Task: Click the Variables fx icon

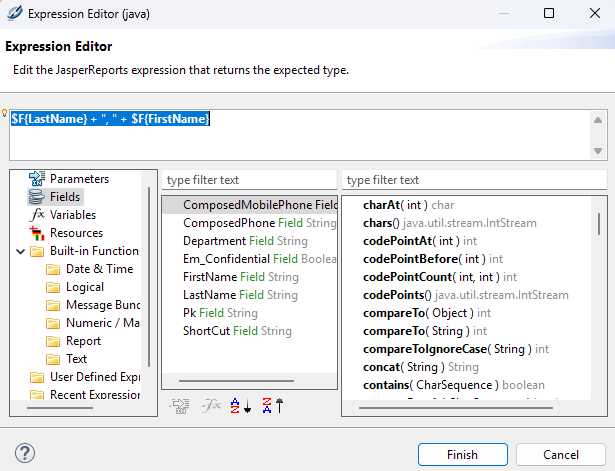Action: tap(38, 215)
